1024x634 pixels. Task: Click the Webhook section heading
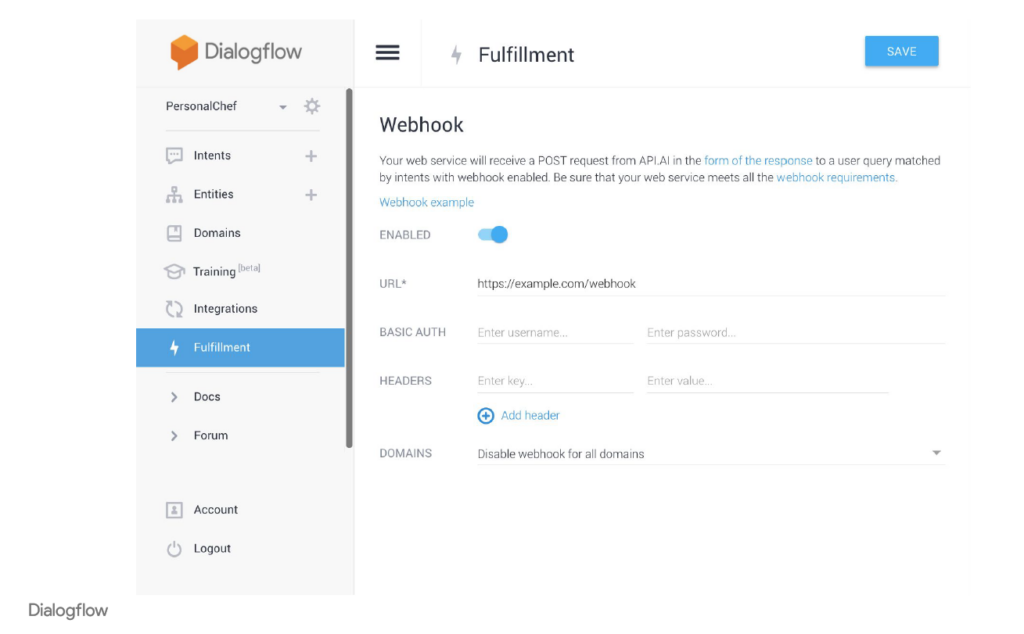pyautogui.click(x=421, y=125)
